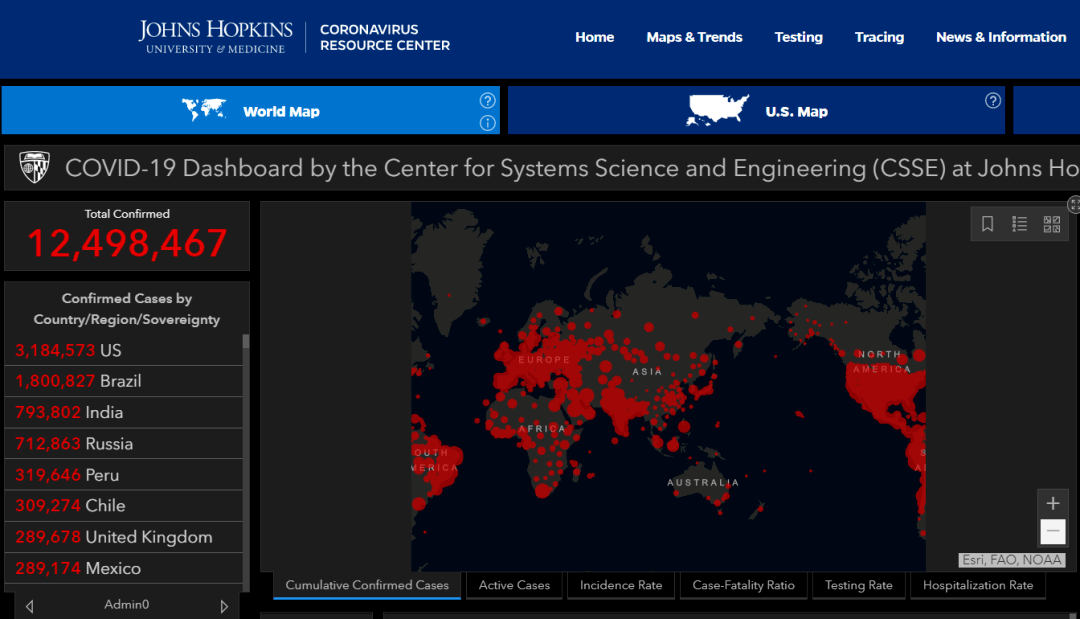Viewport: 1080px width, 619px height.
Task: Zoom out on the map with minus button
Action: pos(1052,532)
